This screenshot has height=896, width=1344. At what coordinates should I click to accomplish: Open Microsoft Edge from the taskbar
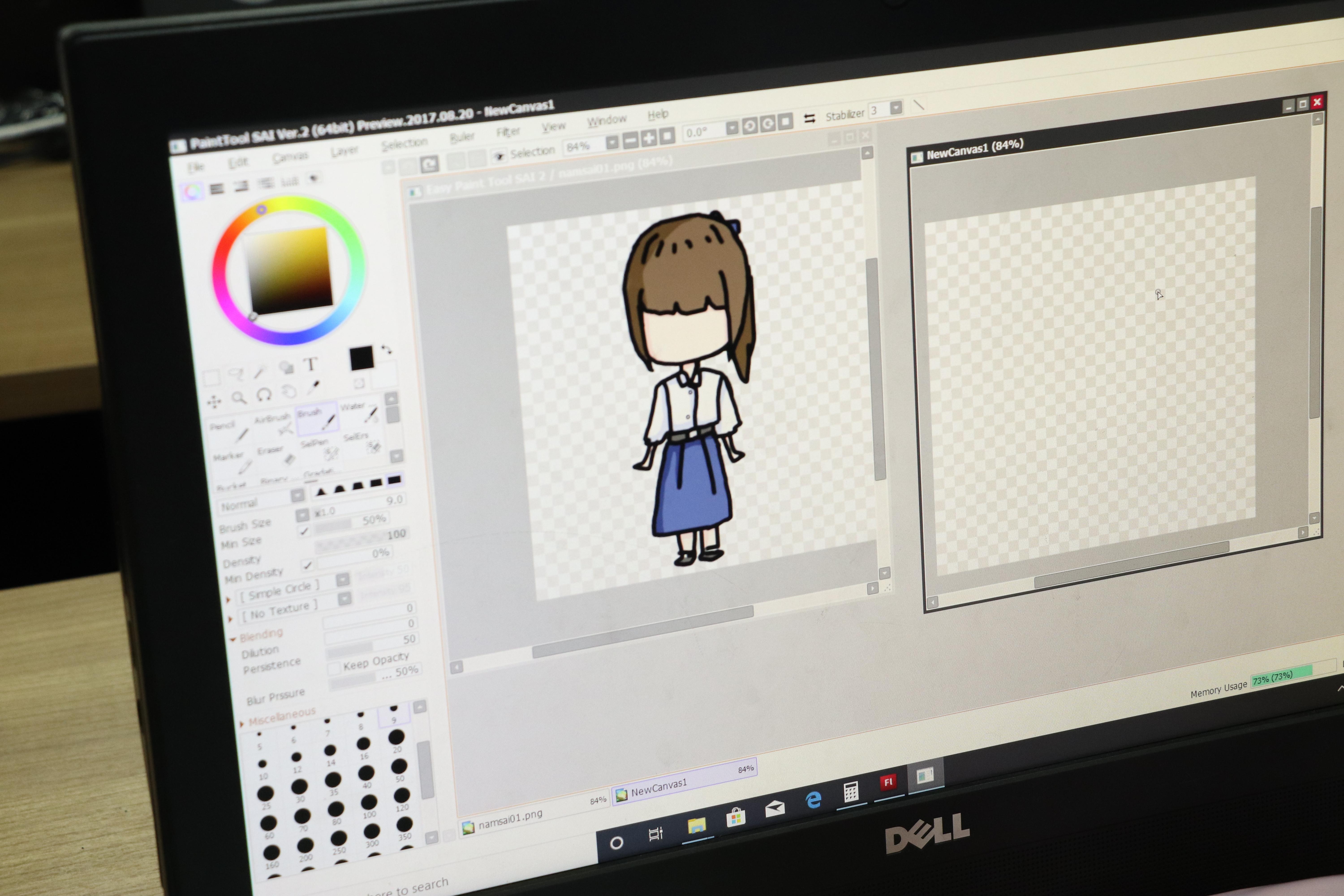click(814, 800)
